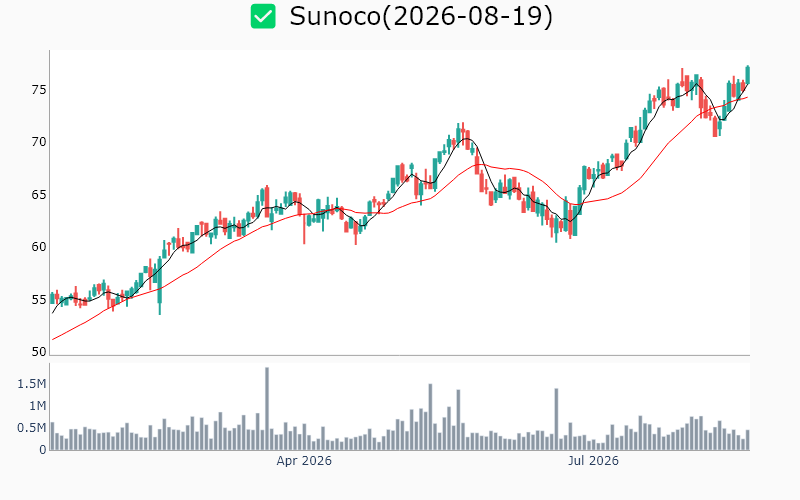
Task: Click the last volume bar at far right
Action: [748, 440]
